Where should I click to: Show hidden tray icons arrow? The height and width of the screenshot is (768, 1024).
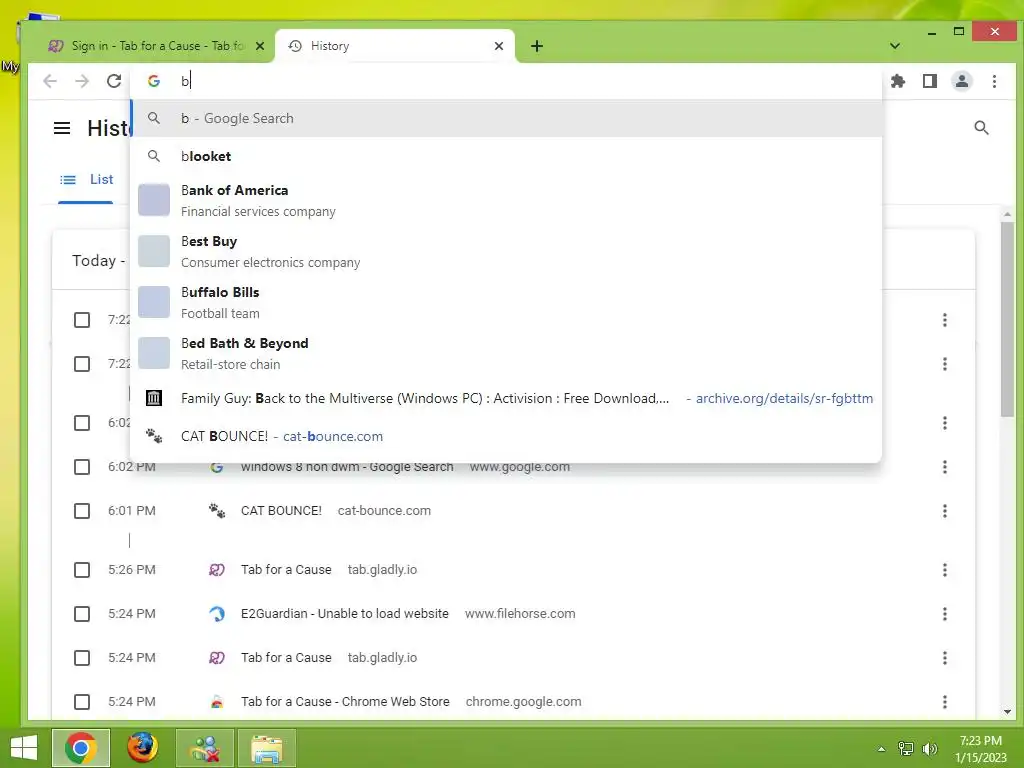pyautogui.click(x=881, y=749)
